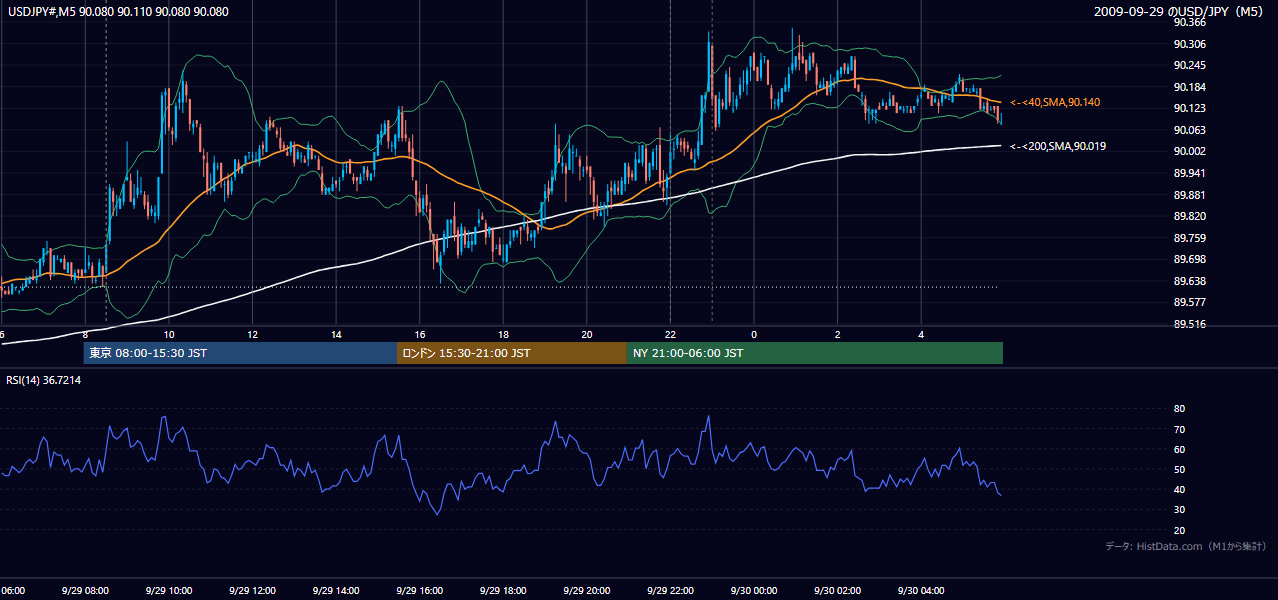Click price level 89.820 on the axis

click(x=1189, y=216)
